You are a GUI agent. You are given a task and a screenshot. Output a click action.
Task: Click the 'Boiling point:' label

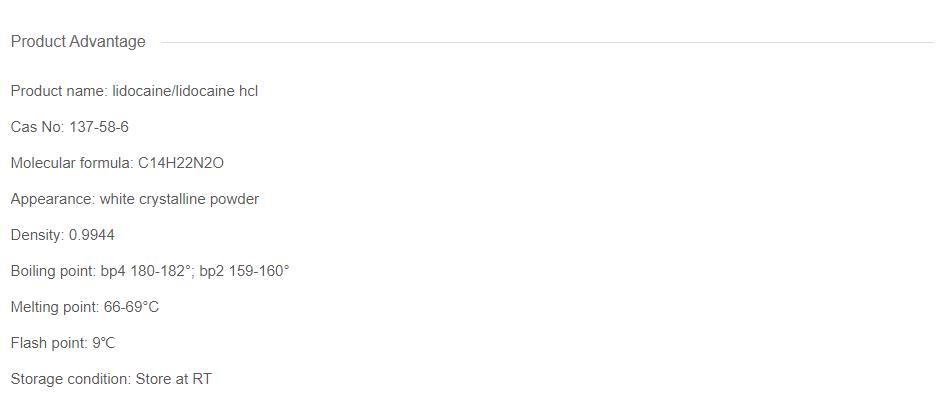point(54,271)
